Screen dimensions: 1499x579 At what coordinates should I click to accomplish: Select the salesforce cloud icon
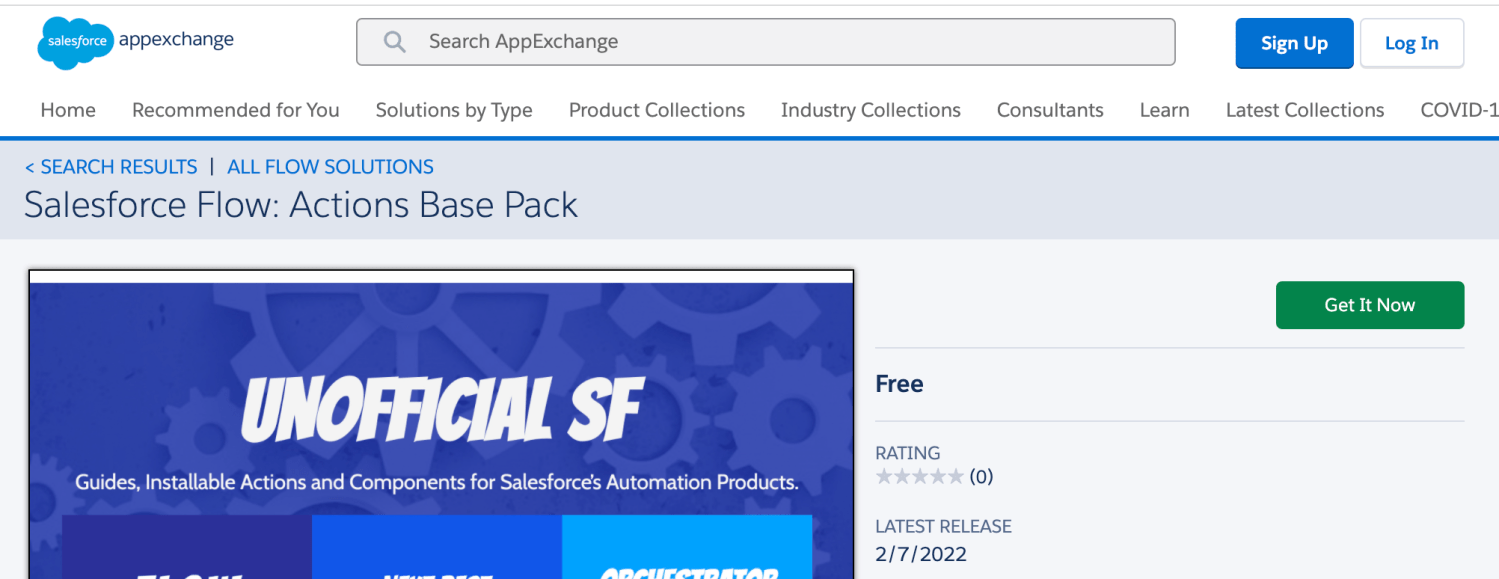pyautogui.click(x=74, y=42)
